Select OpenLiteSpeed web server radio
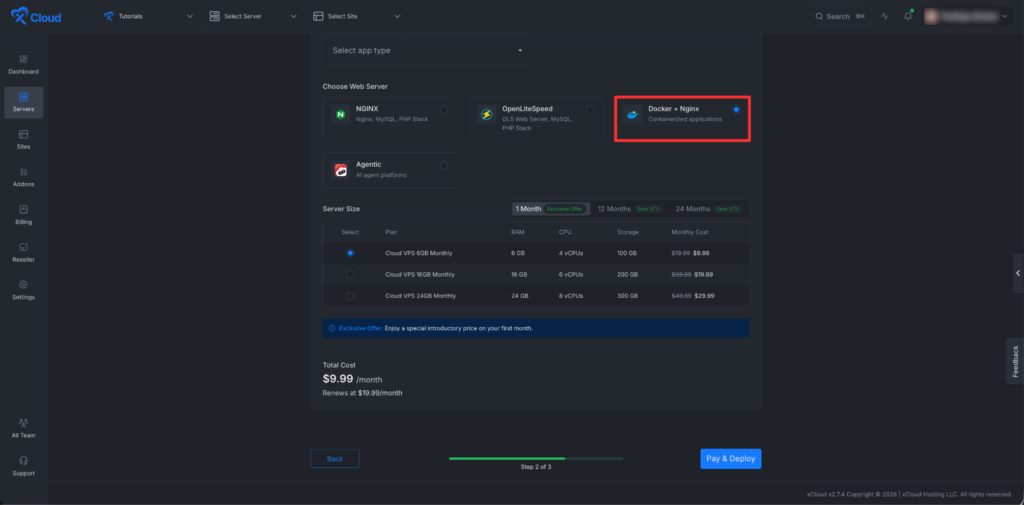Viewport: 1024px width, 505px height. coord(590,110)
